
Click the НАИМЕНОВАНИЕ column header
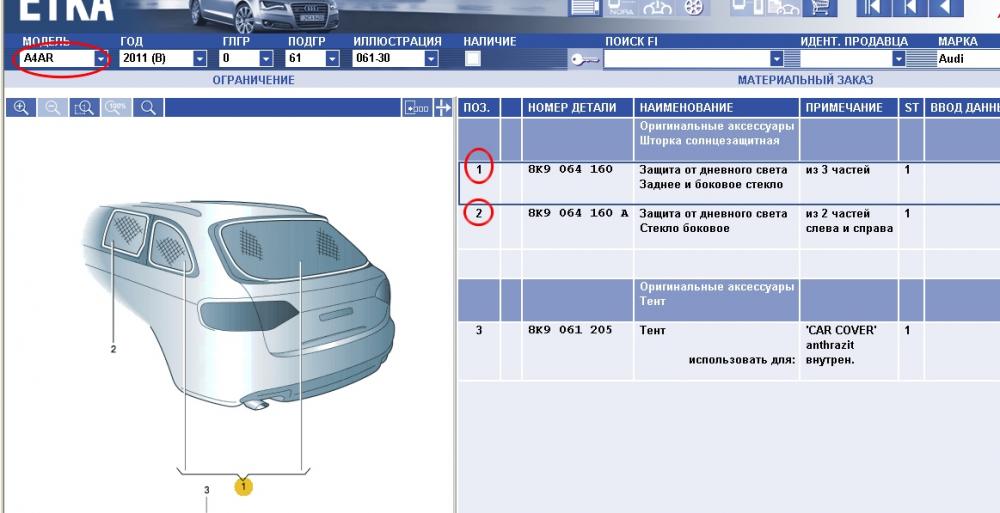(716, 108)
